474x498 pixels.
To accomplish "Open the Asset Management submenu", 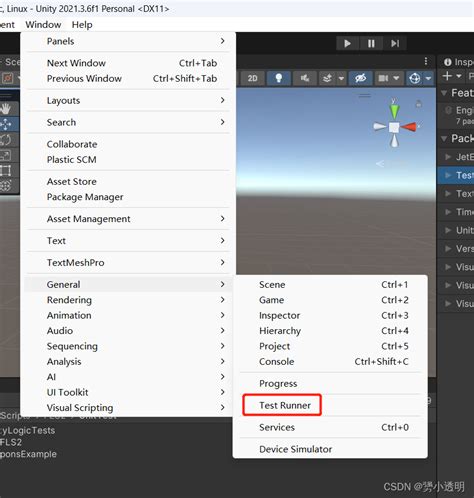I will [128, 219].
